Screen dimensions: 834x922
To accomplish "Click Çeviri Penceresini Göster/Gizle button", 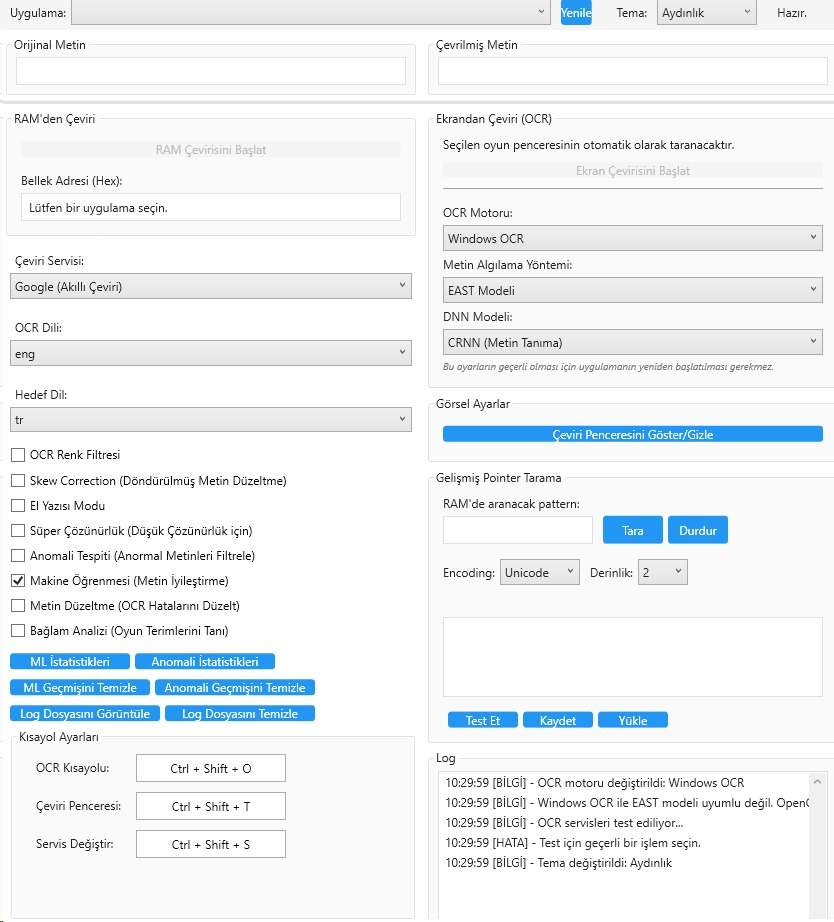I will (632, 434).
